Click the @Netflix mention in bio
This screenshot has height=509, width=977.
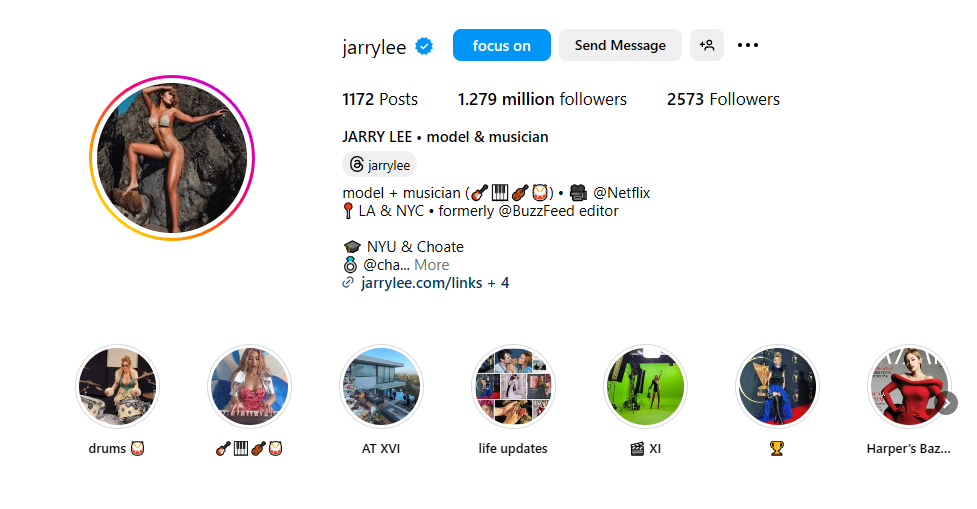pyautogui.click(x=621, y=193)
